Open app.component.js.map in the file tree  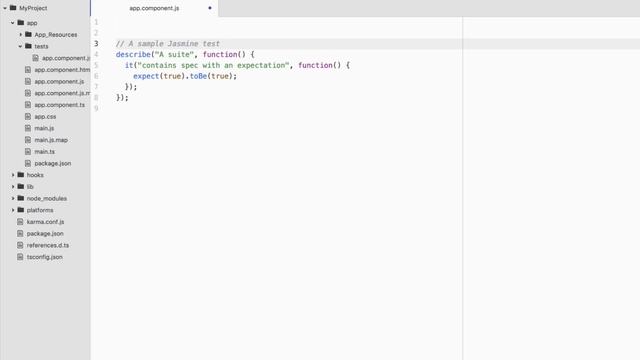tap(62, 93)
